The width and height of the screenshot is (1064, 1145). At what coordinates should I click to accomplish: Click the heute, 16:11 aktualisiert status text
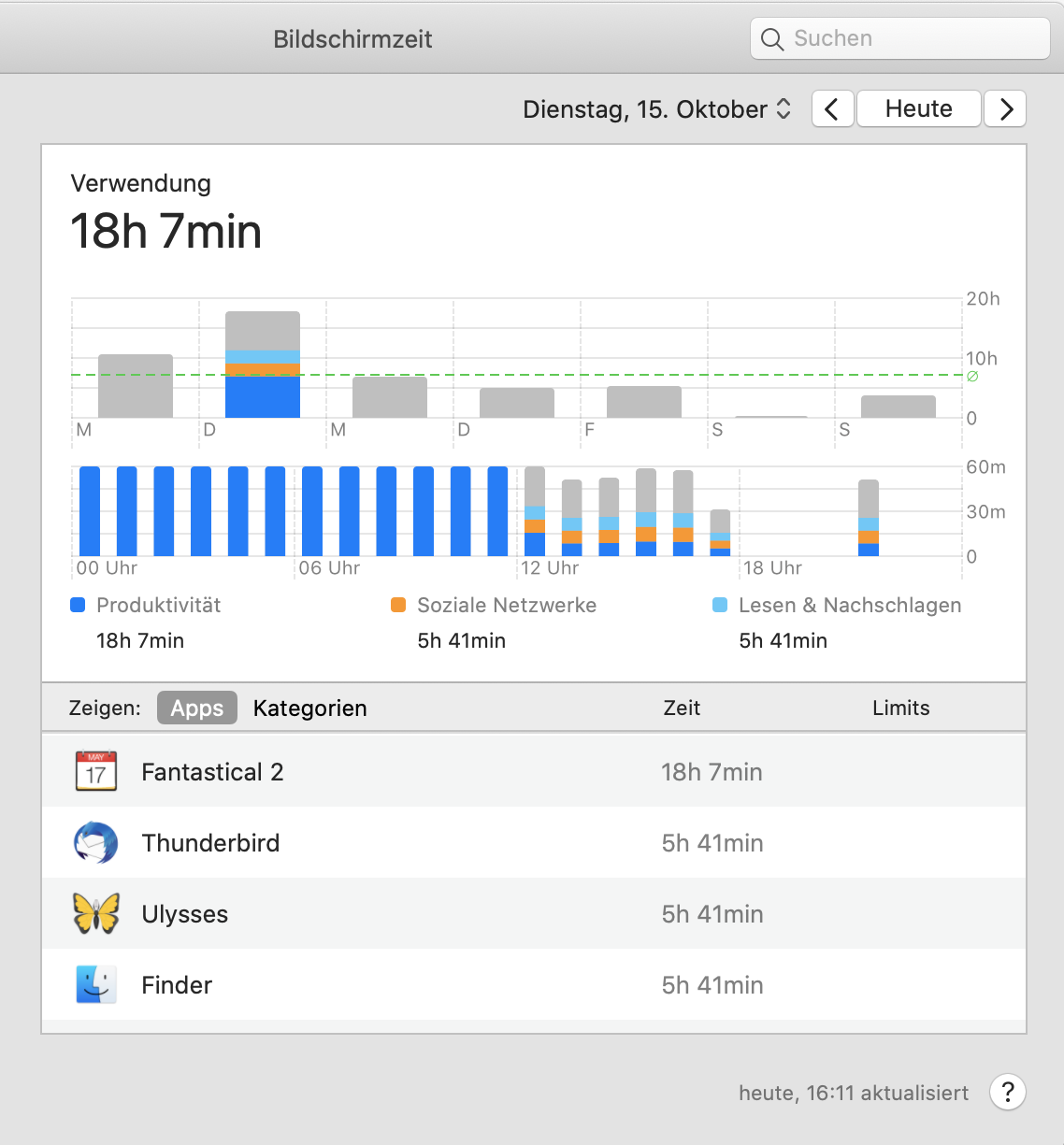click(x=854, y=1093)
